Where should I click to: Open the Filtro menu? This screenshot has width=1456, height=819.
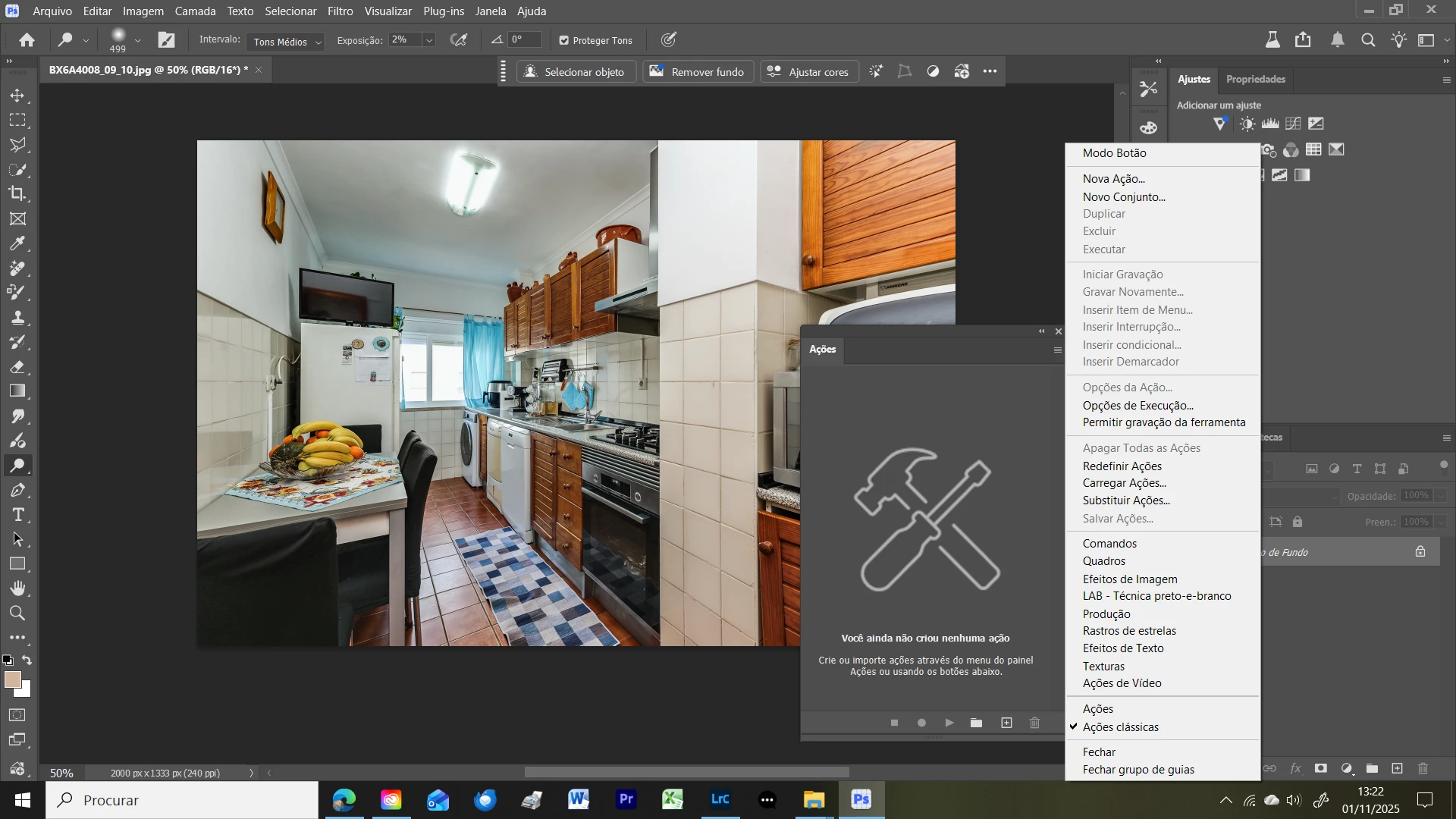tap(340, 11)
